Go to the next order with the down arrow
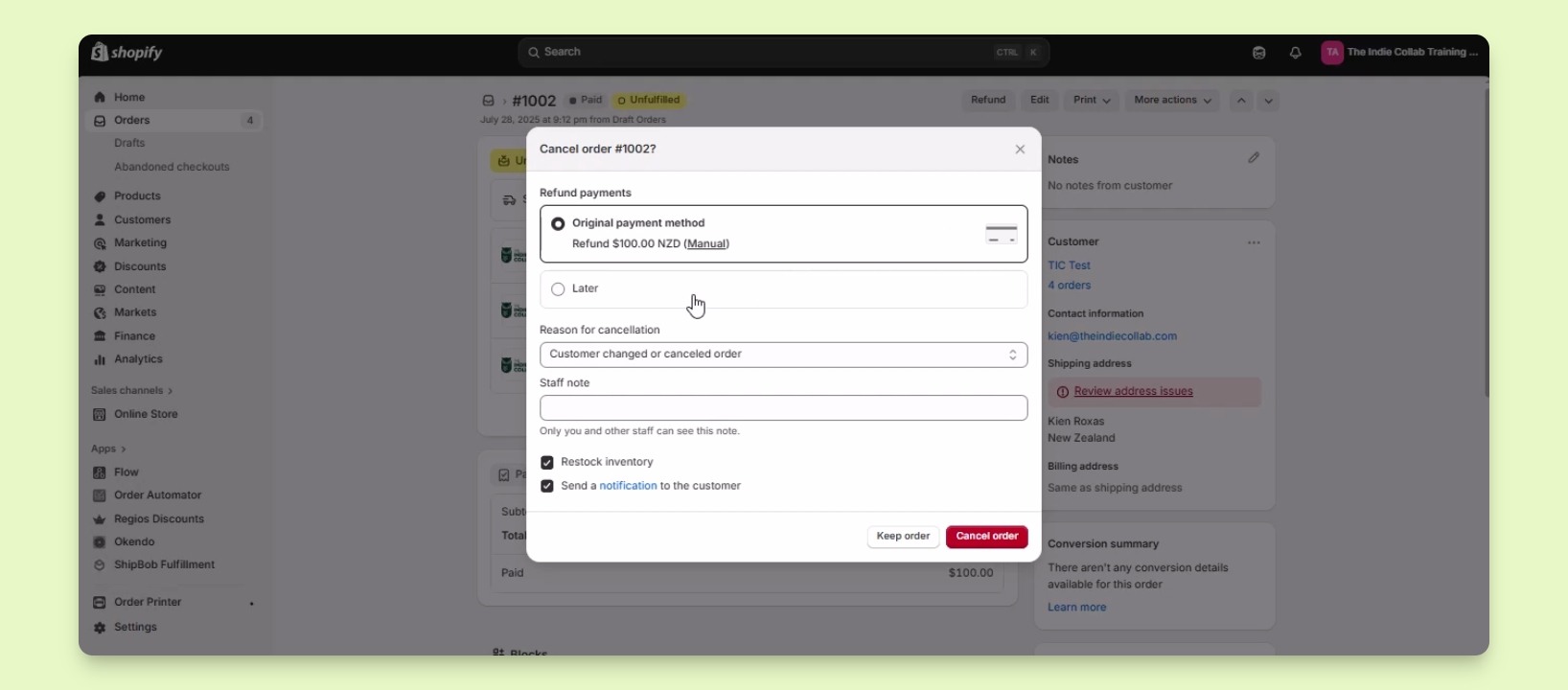This screenshot has height=690, width=1568. coord(1268,101)
